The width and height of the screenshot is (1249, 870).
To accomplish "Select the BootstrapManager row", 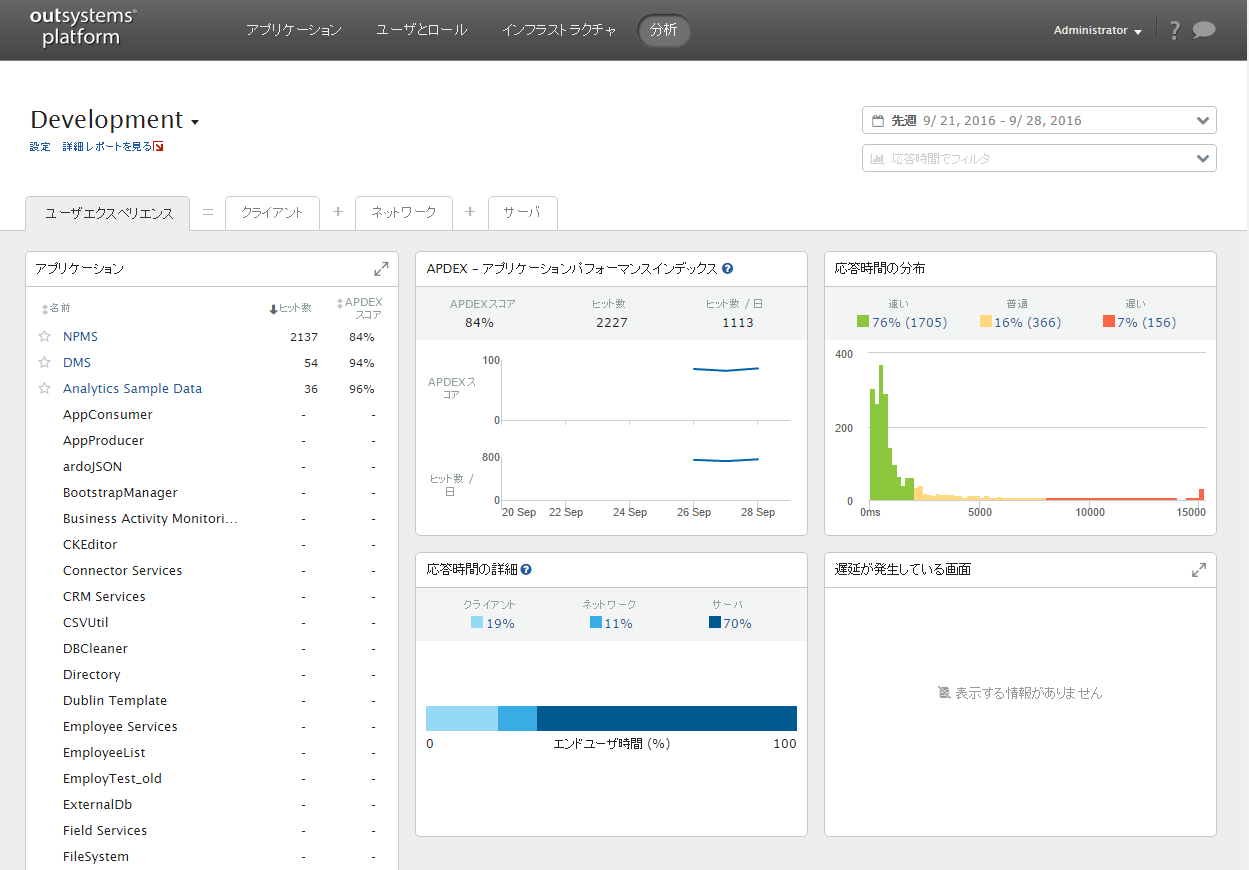I will click(x=212, y=493).
